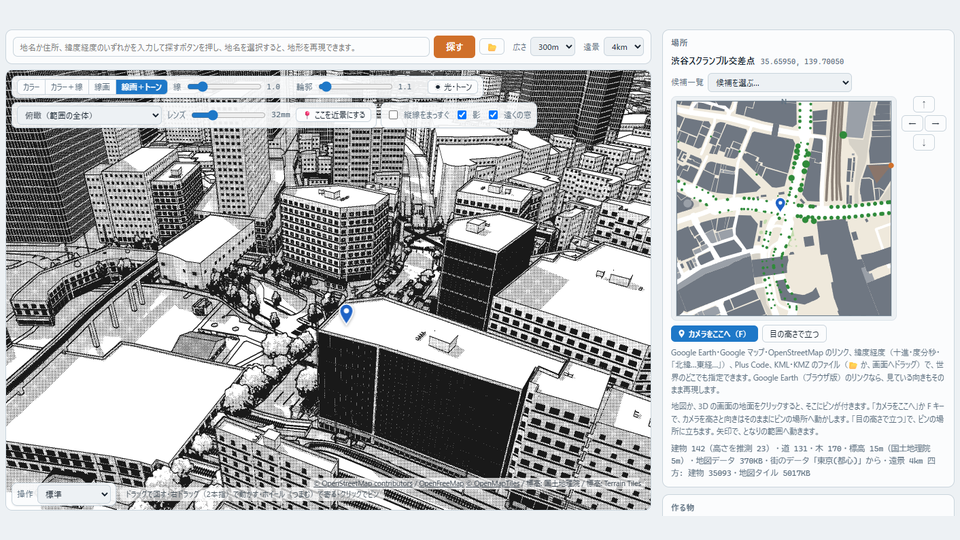Open the 候補を選ぶ... candidates dropdown

click(779, 83)
